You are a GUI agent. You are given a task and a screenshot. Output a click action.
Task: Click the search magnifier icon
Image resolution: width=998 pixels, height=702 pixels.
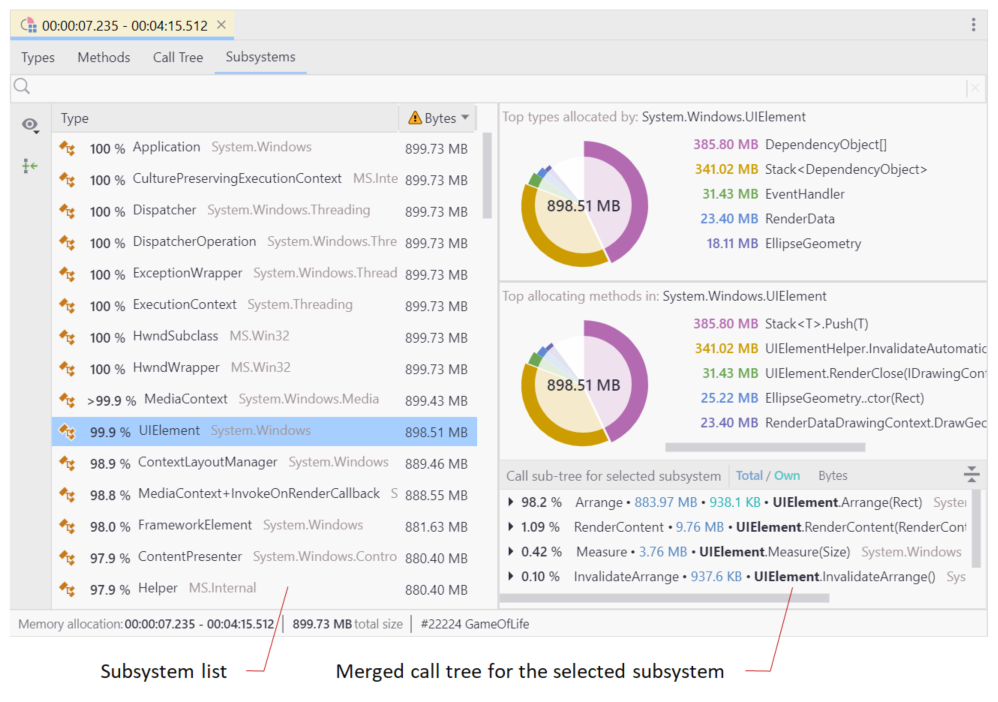pyautogui.click(x=22, y=87)
